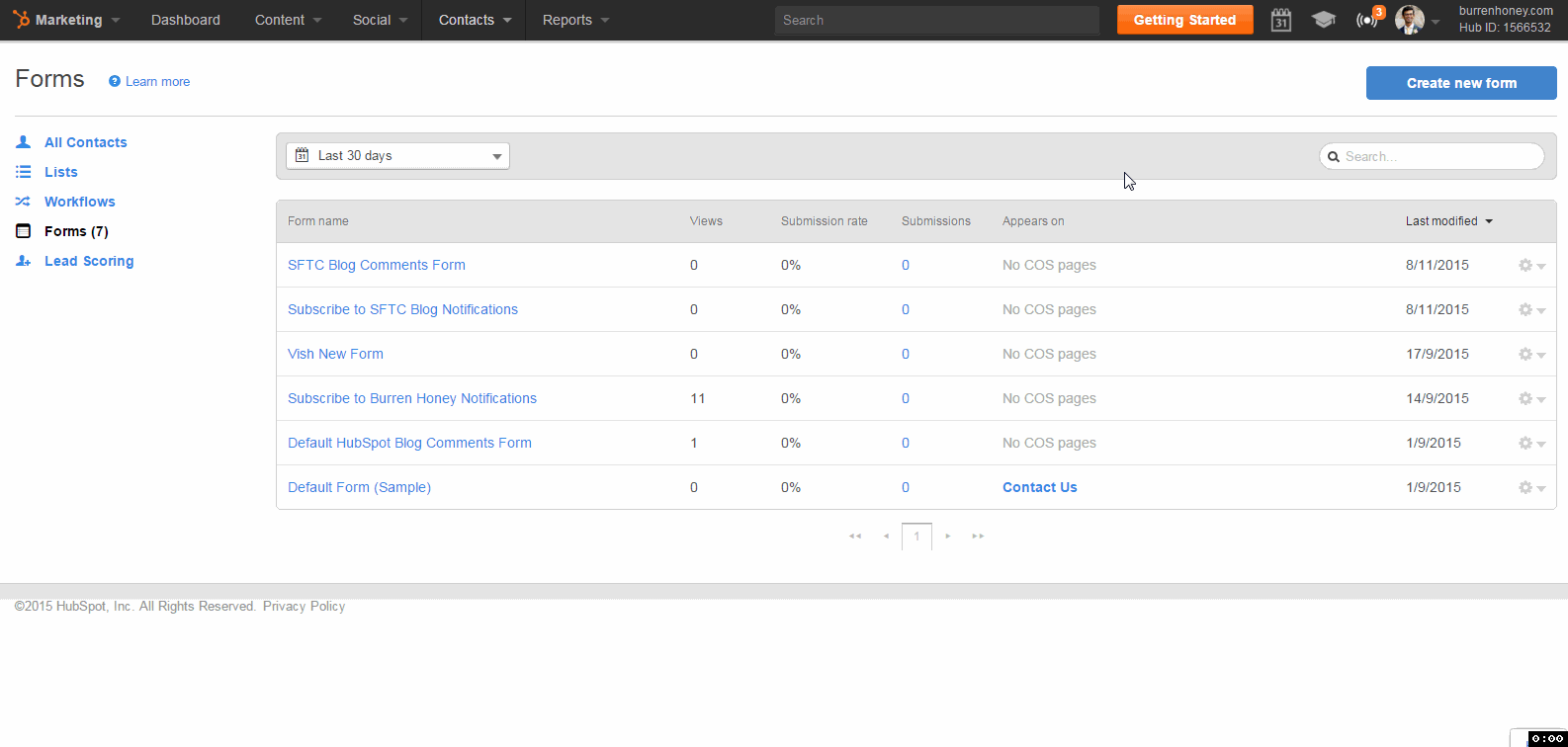Open Subscribe to Burren Honey Notifications form
The height and width of the screenshot is (747, 1568).
[412, 398]
